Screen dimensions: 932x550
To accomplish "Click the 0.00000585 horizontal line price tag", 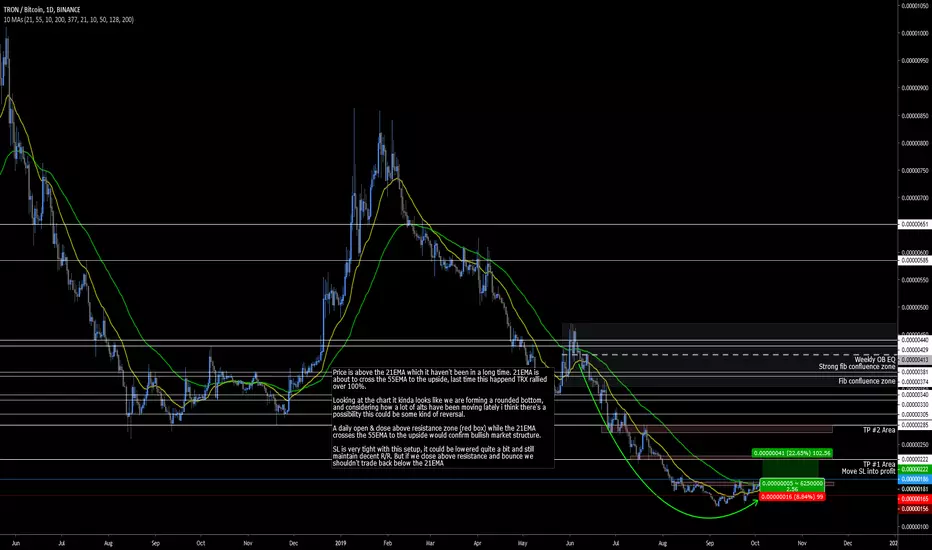I will [915, 260].
